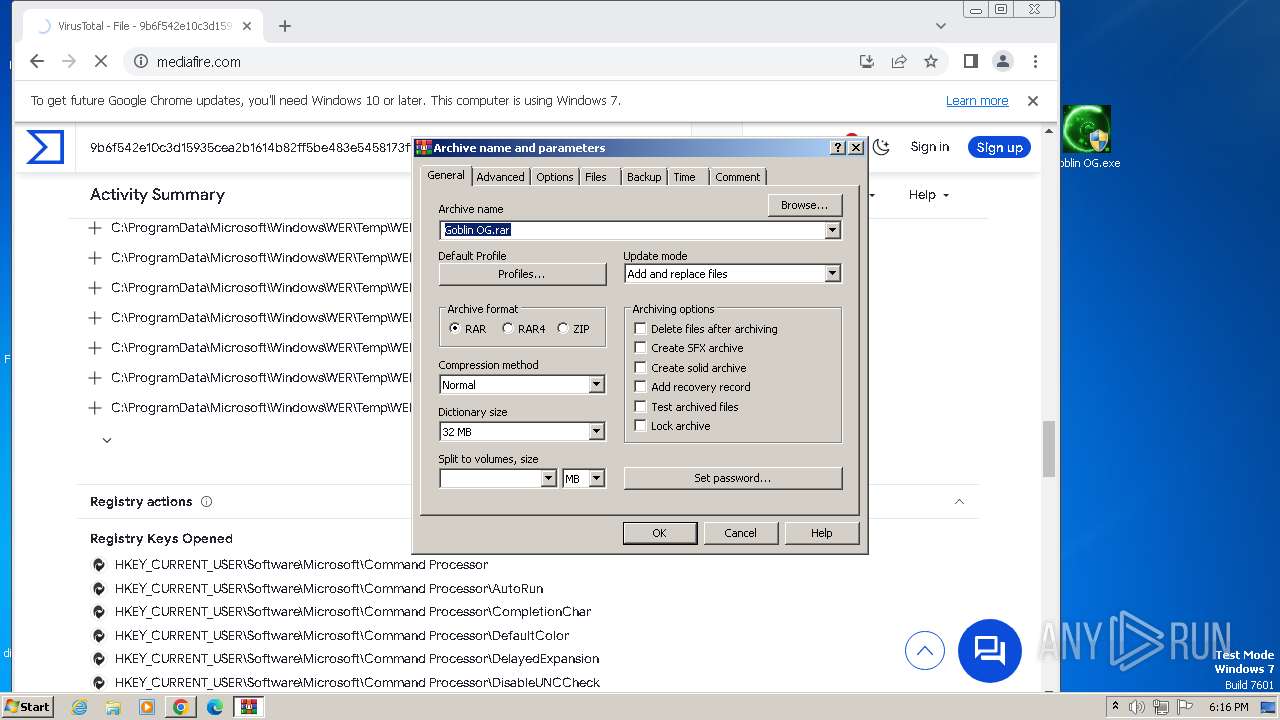Stop page loading with the X icon
This screenshot has height=720, width=1280.
pyautogui.click(x=101, y=61)
